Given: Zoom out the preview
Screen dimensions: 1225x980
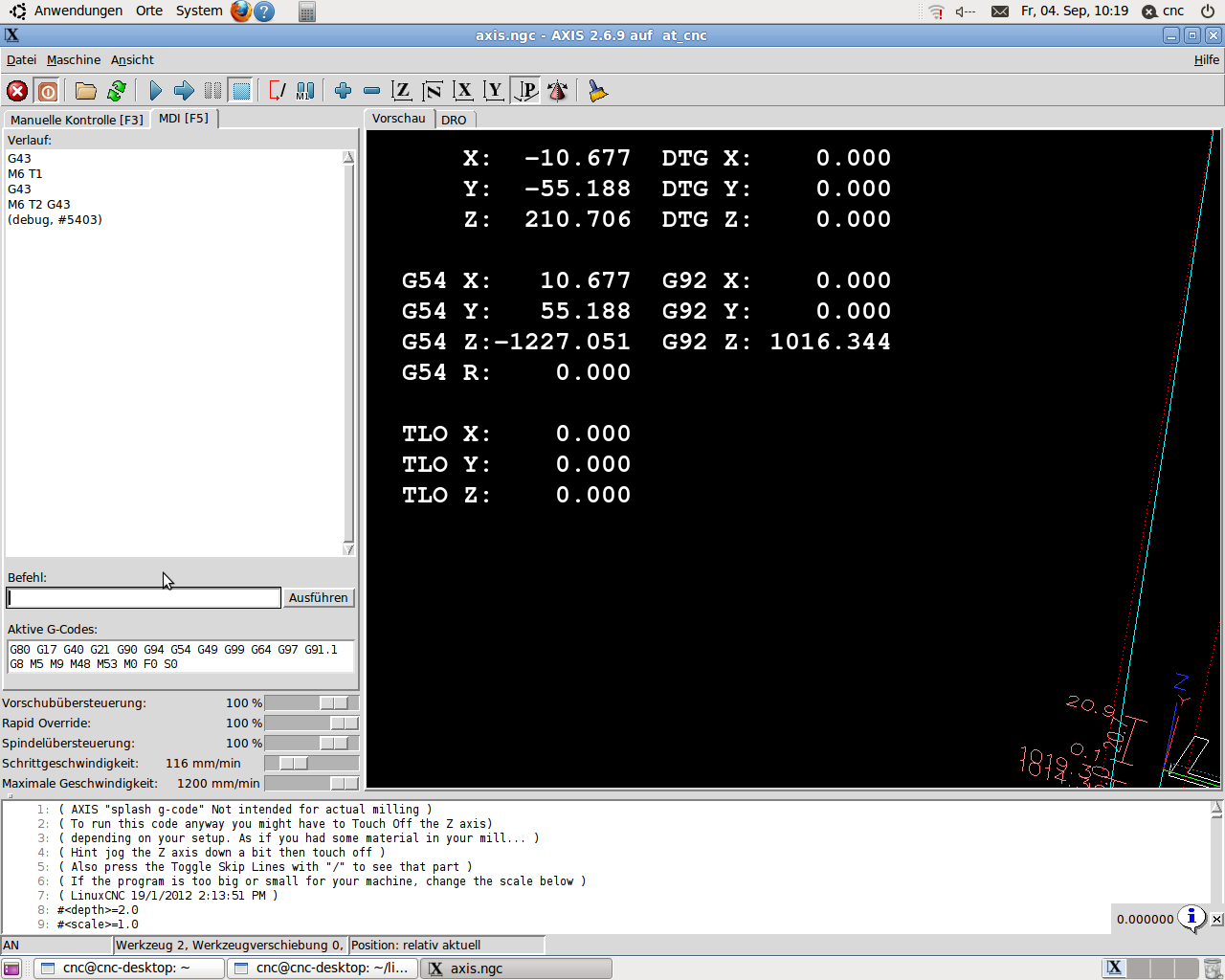Looking at the screenshot, I should [371, 91].
